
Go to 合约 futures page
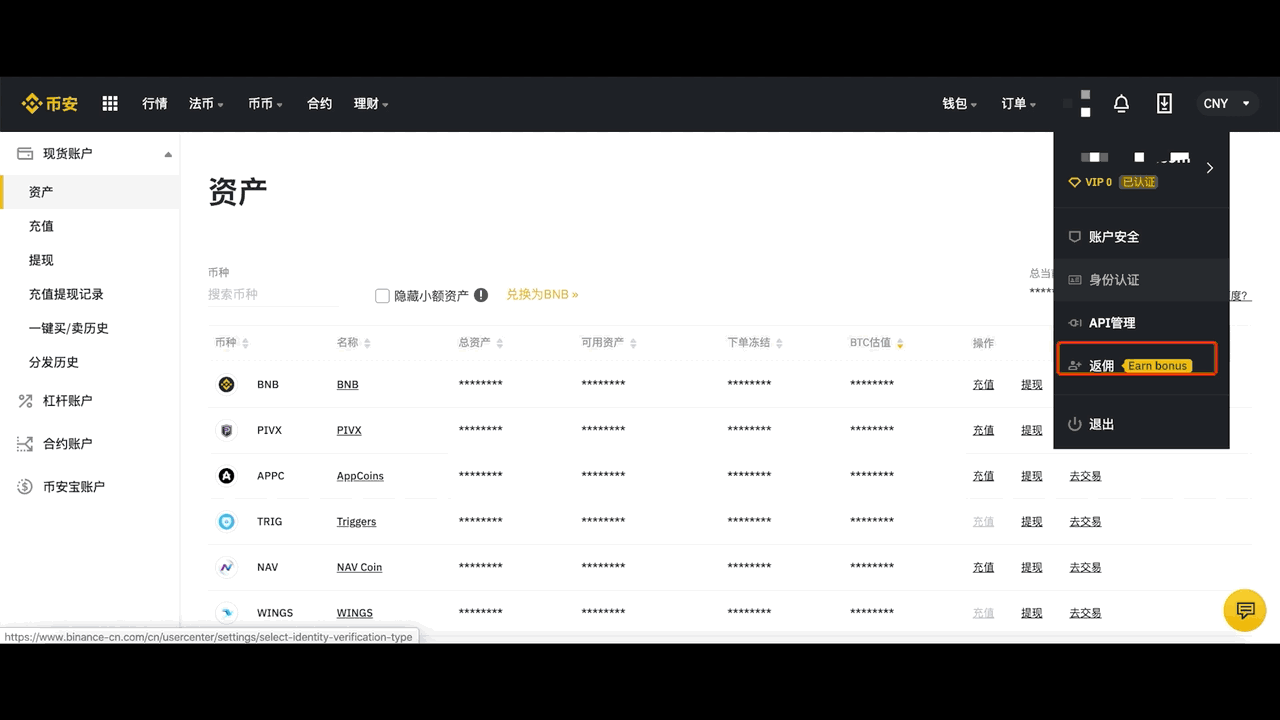click(319, 104)
